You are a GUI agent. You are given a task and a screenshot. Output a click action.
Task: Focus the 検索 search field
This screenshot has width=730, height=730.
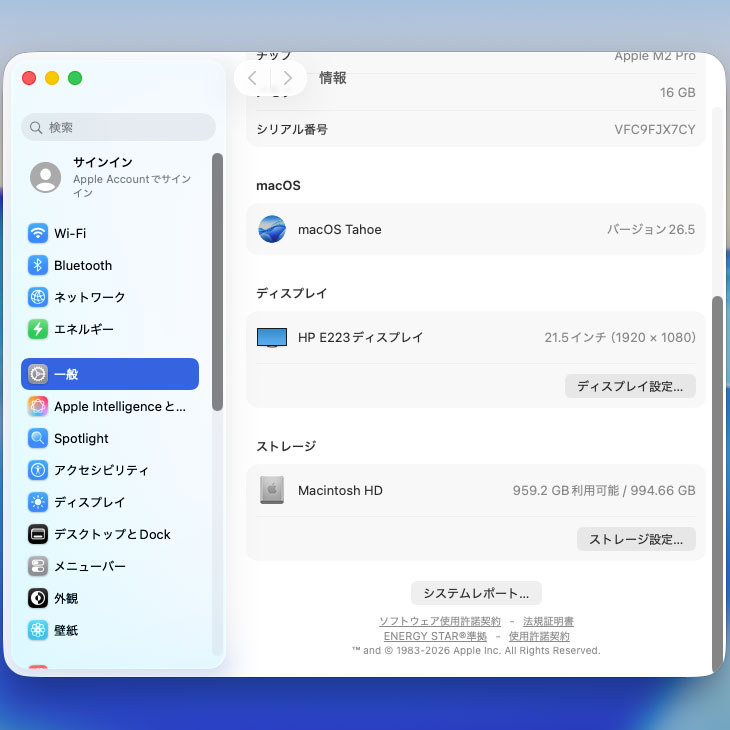tap(118, 127)
